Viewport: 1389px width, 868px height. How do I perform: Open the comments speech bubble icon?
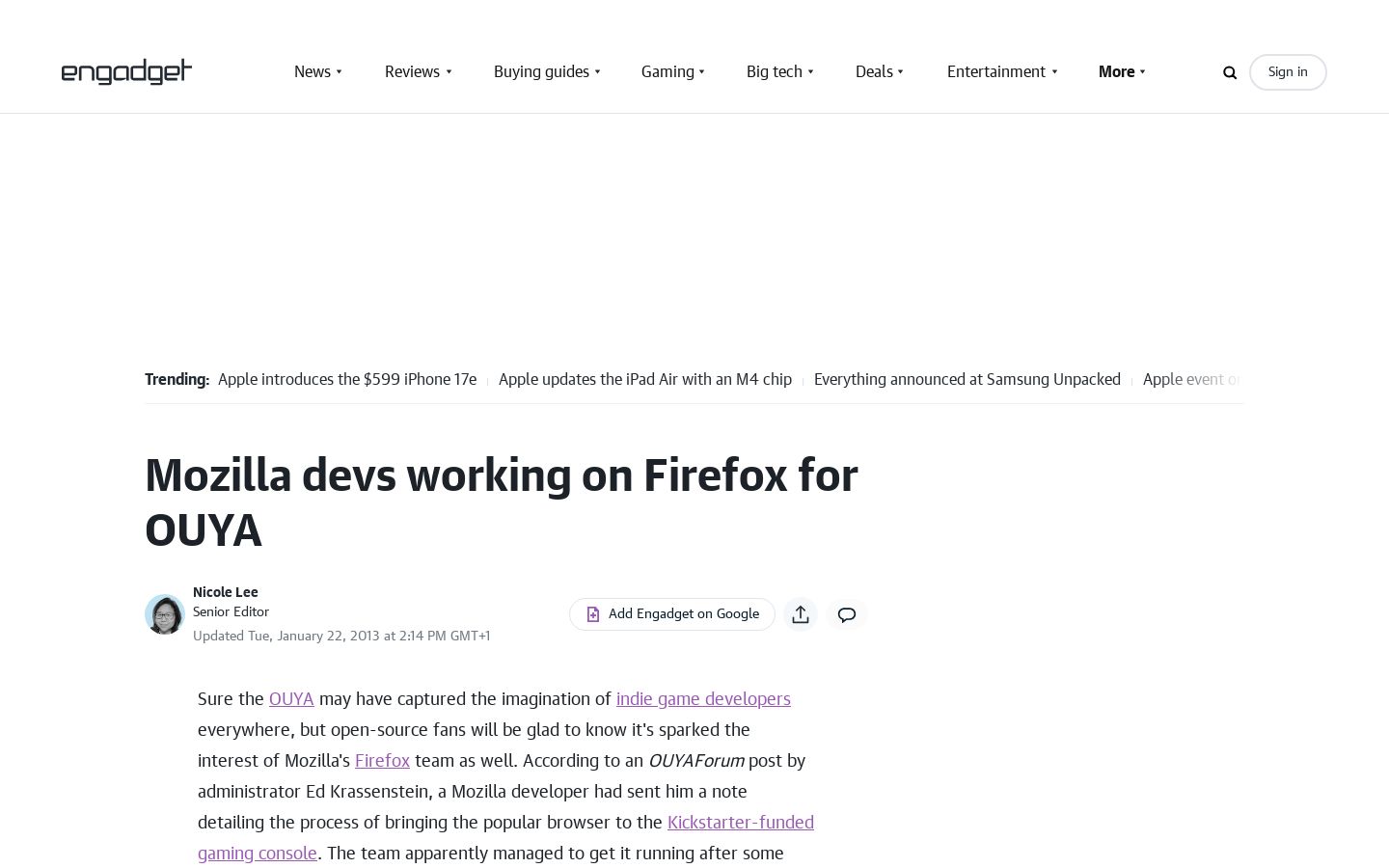(x=847, y=614)
